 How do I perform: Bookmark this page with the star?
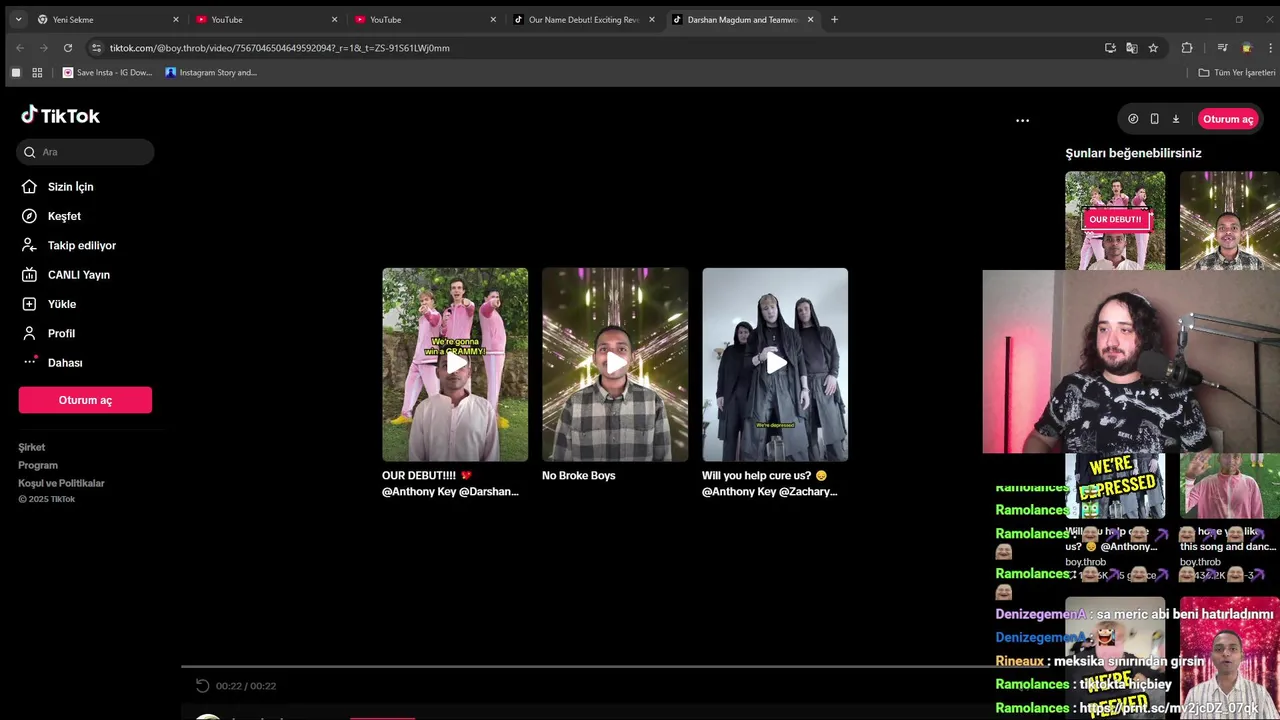[x=1153, y=48]
